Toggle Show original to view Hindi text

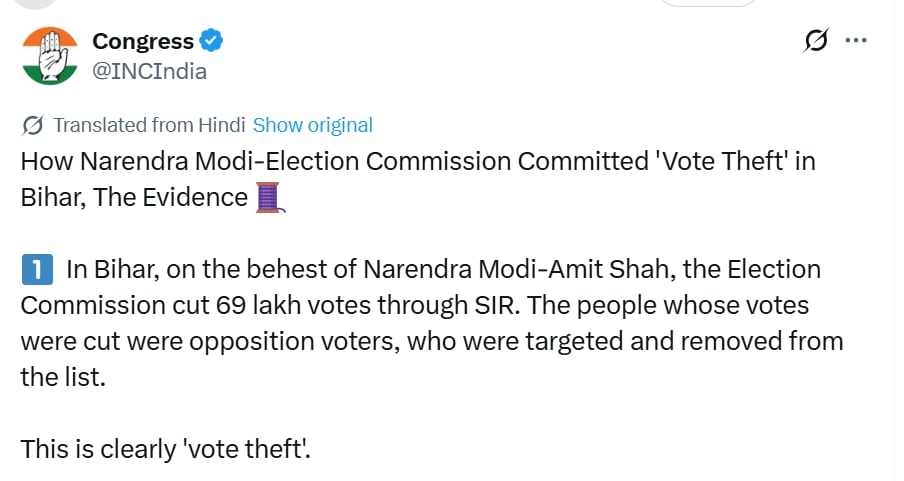tap(313, 125)
